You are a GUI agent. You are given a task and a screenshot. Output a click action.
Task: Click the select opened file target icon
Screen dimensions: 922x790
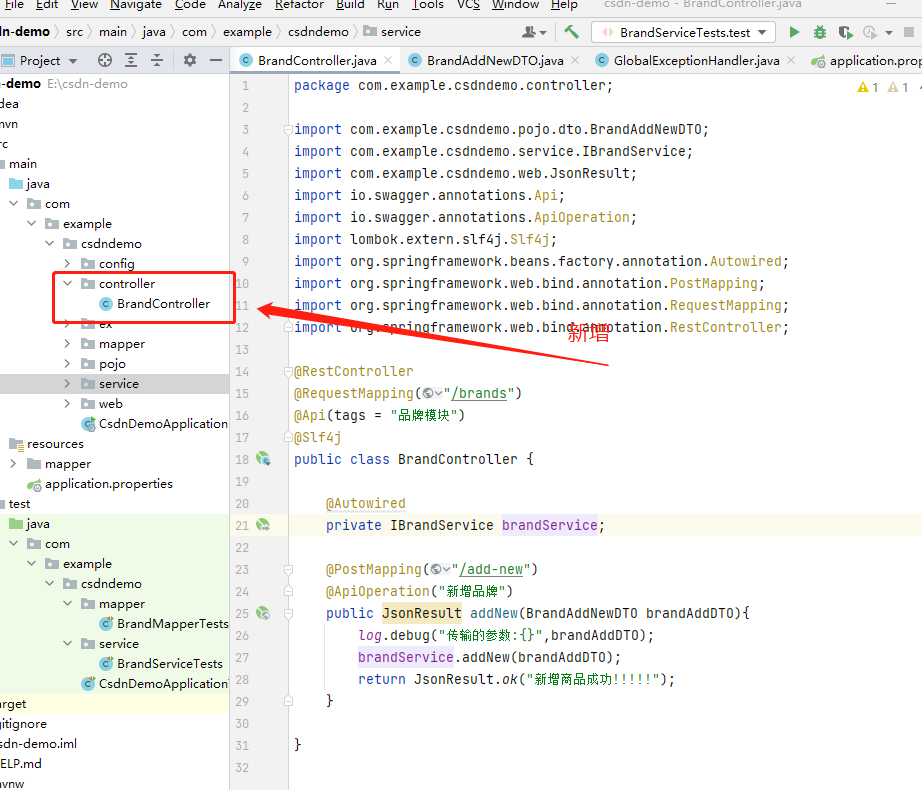104,60
